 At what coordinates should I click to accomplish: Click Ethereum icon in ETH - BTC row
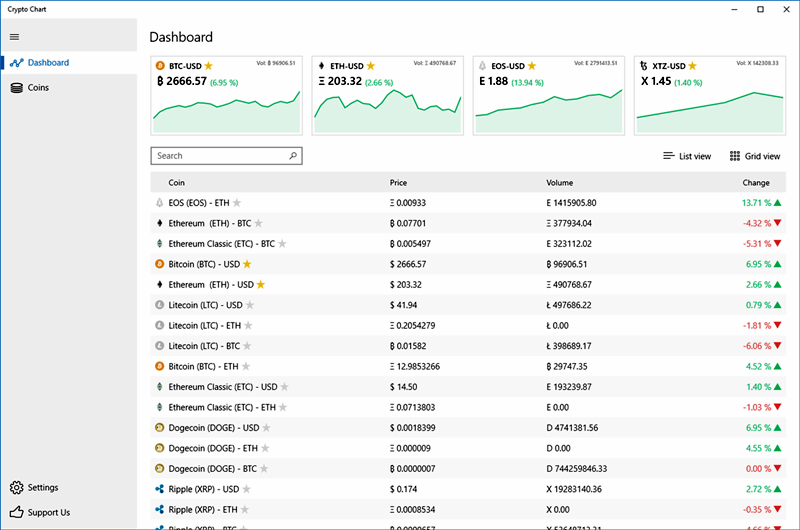click(159, 223)
